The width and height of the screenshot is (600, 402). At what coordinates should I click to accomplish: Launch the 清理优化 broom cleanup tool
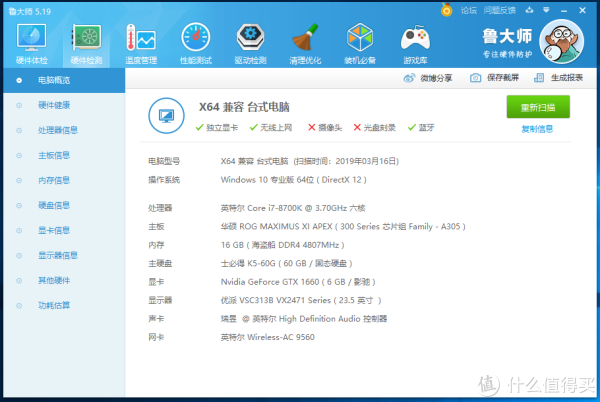[x=305, y=43]
